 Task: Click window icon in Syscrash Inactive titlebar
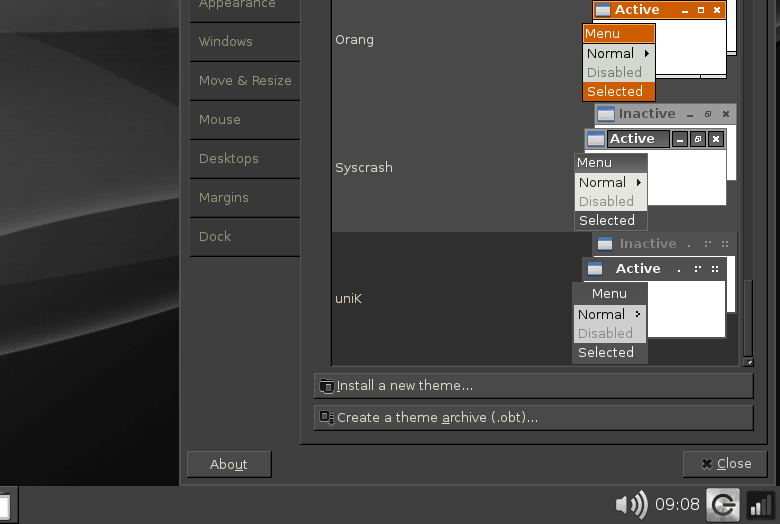605,114
